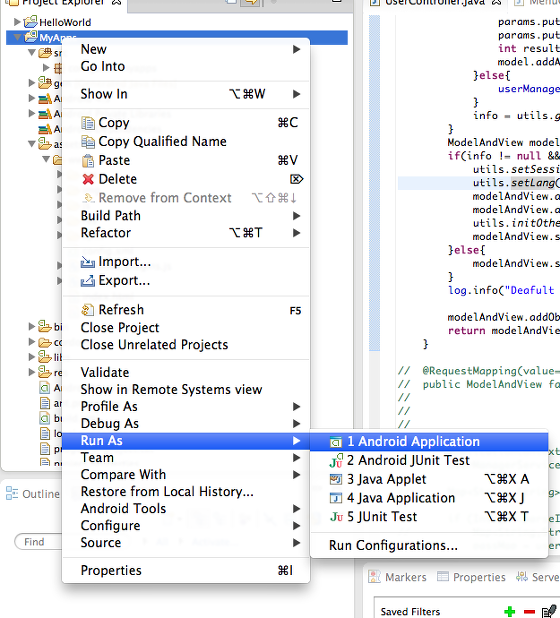Click the Properties view icon
Viewport: 560px width, 618px height.
pos(443,577)
